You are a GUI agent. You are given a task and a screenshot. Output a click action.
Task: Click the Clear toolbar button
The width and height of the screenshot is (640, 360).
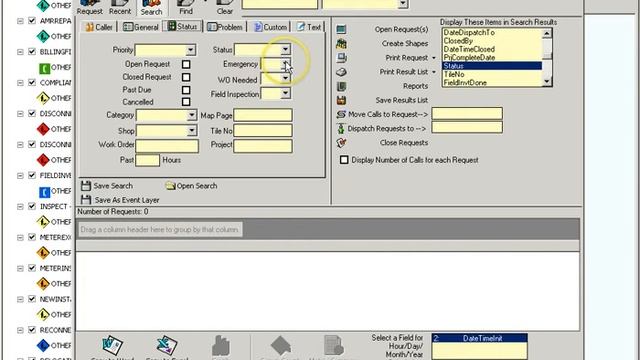tap(224, 7)
